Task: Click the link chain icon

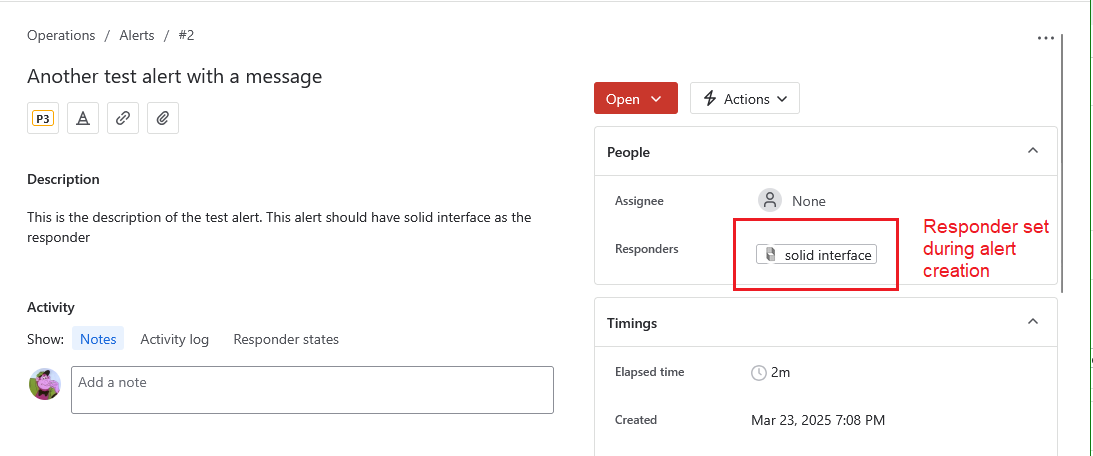Action: point(123,118)
